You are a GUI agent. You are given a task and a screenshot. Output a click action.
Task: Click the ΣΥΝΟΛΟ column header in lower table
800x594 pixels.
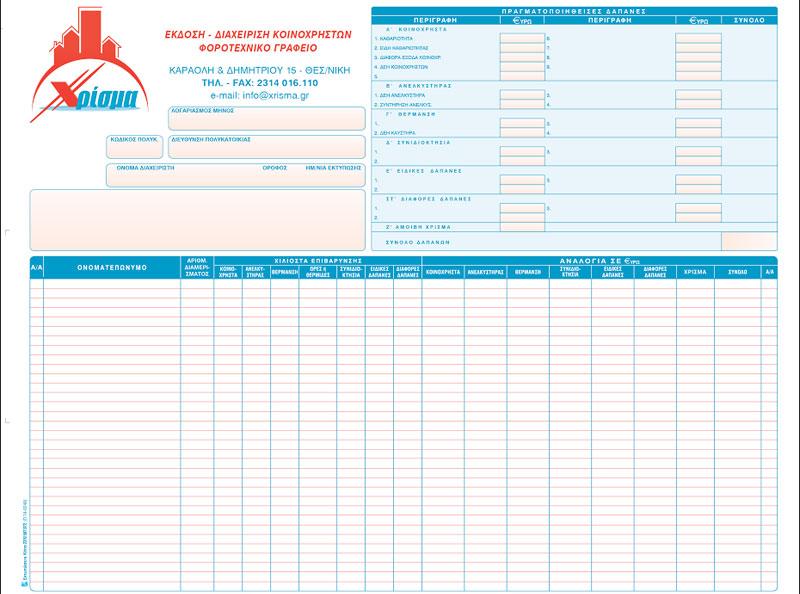(737, 272)
